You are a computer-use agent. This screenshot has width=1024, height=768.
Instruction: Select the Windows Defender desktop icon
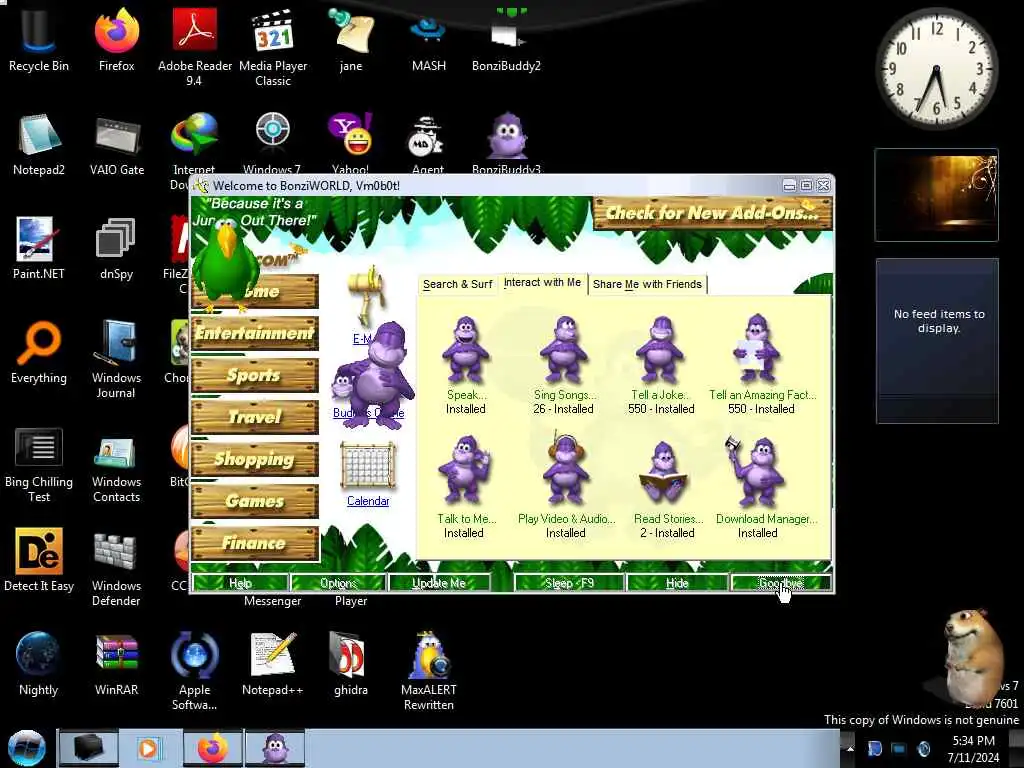click(116, 568)
